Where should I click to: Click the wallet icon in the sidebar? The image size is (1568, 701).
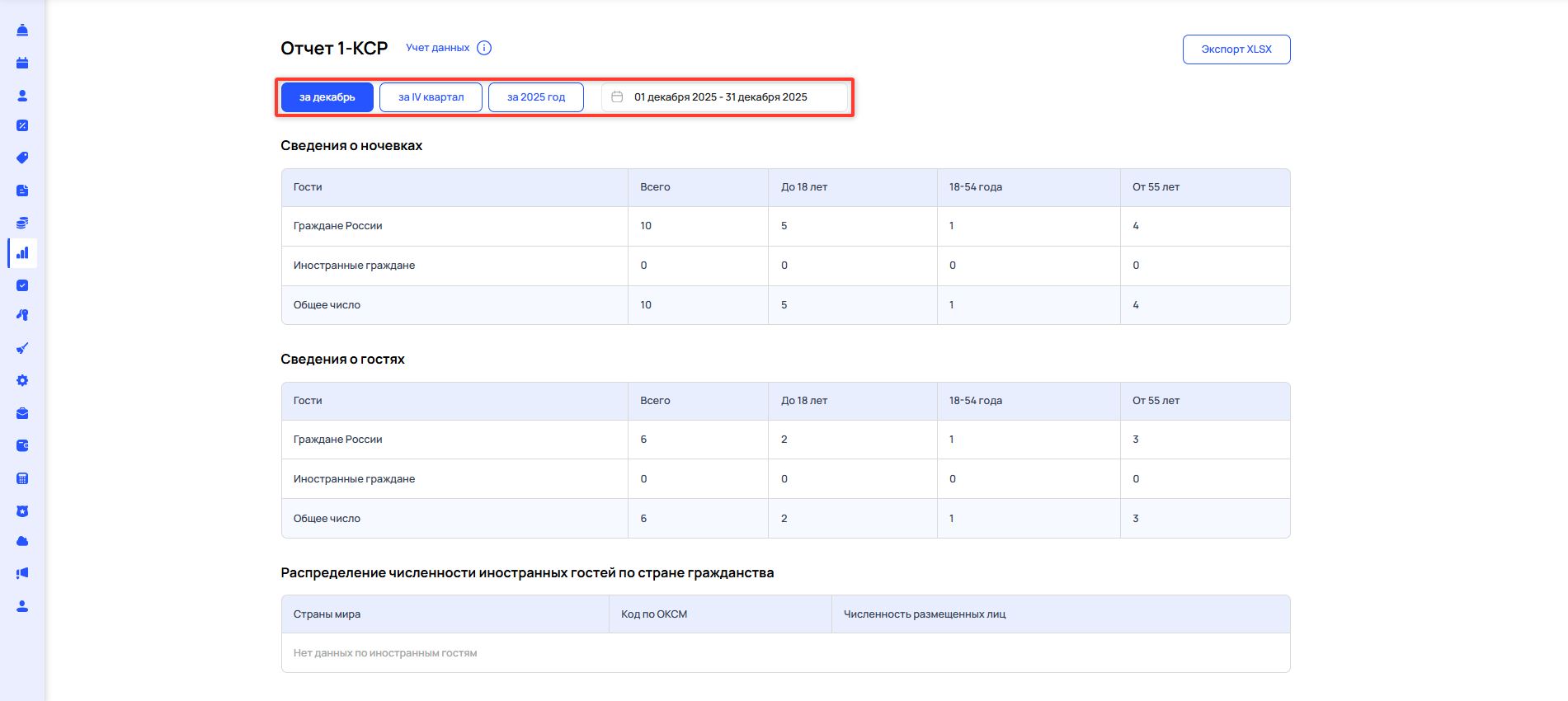coord(22,445)
